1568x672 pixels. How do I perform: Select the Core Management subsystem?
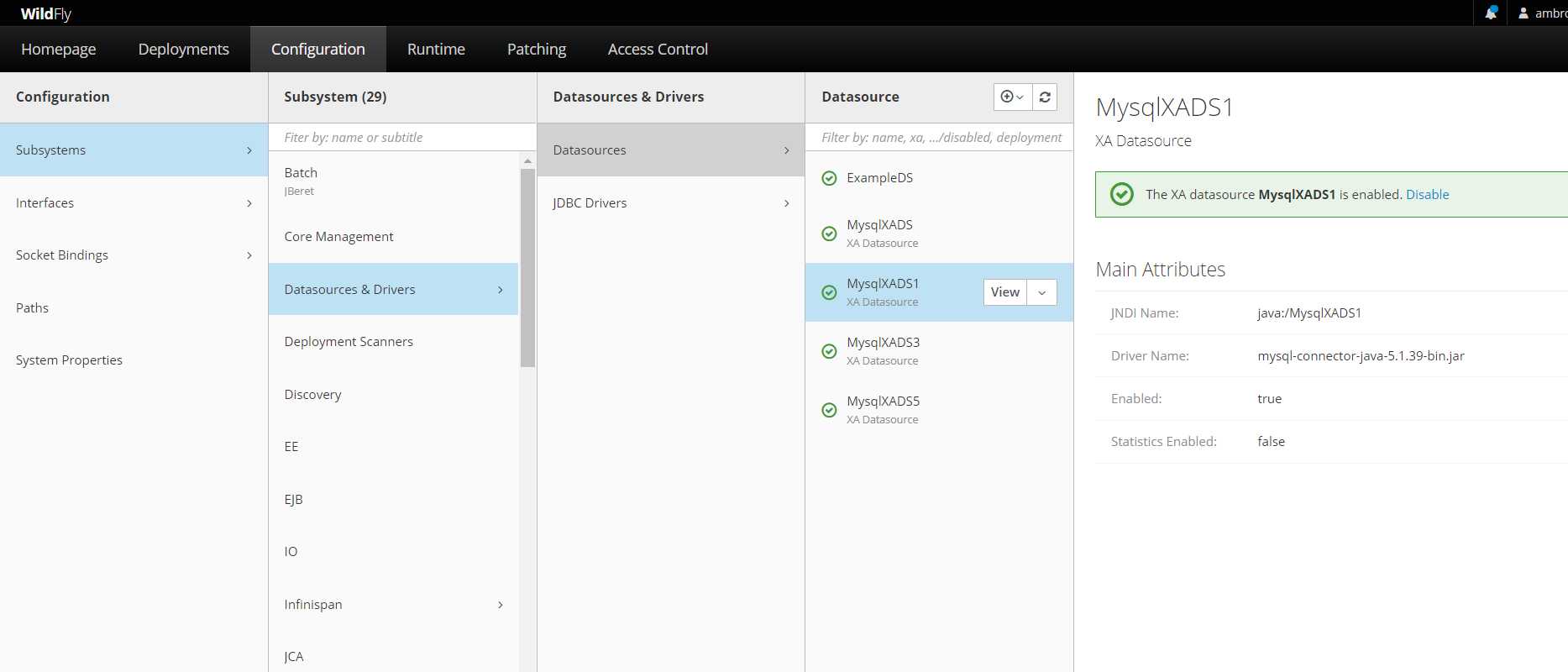[393, 237]
